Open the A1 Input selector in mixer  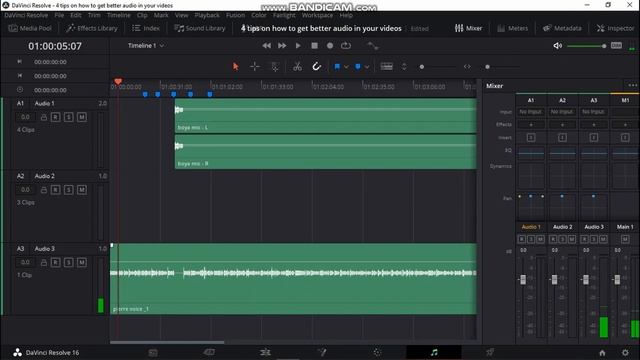pyautogui.click(x=531, y=111)
